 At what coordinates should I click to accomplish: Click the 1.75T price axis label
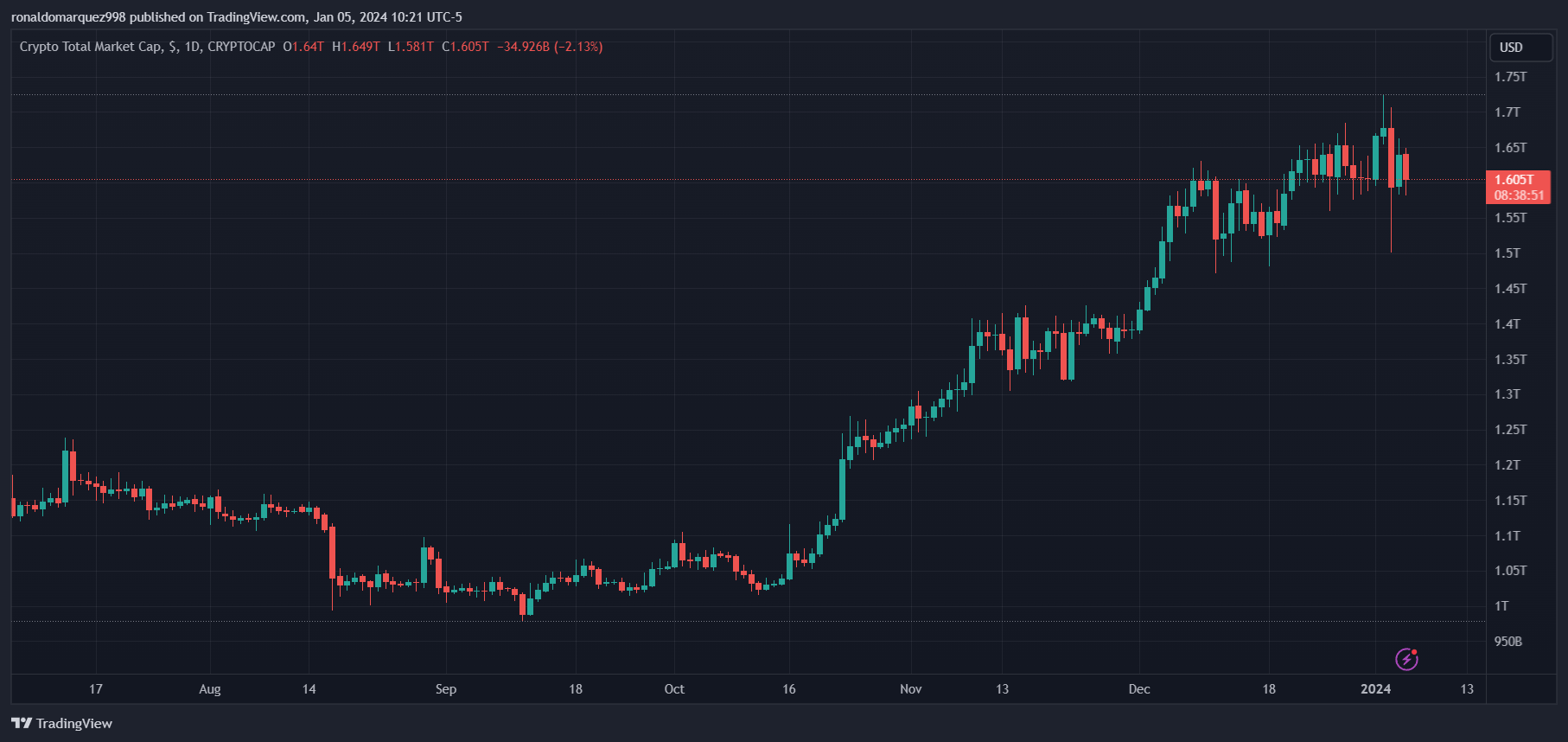tap(1511, 77)
